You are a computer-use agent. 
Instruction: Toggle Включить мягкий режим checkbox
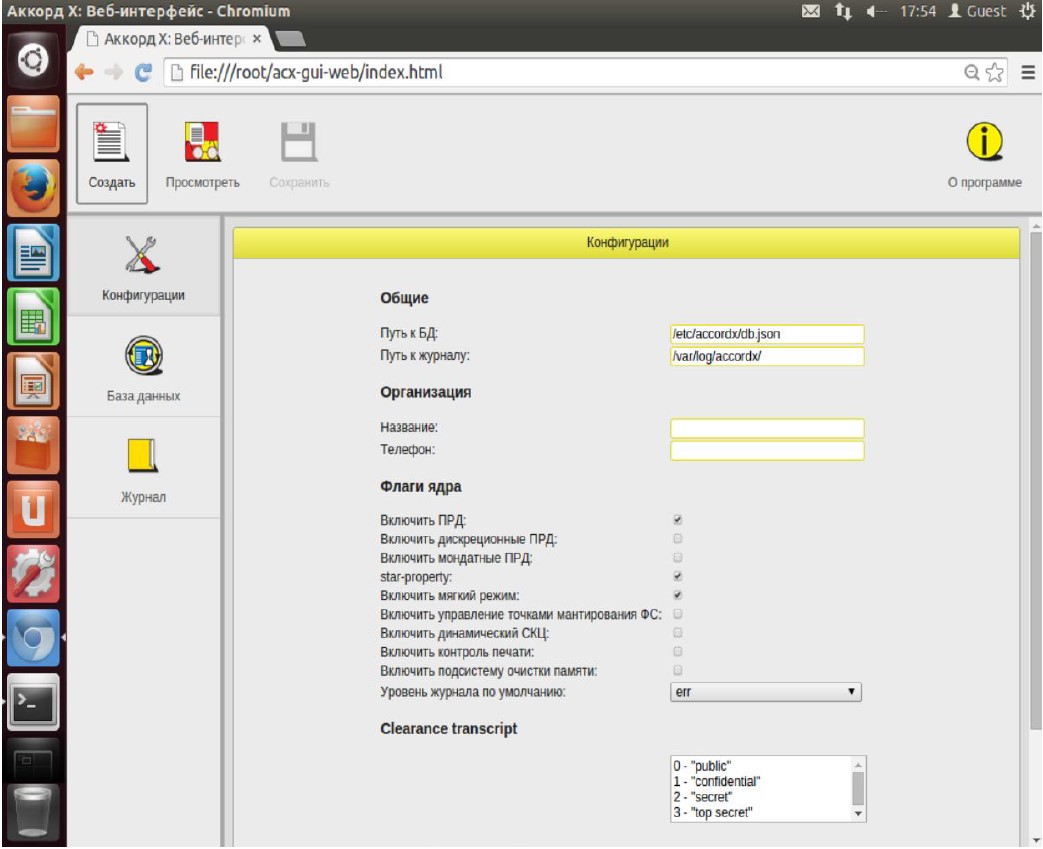677,595
